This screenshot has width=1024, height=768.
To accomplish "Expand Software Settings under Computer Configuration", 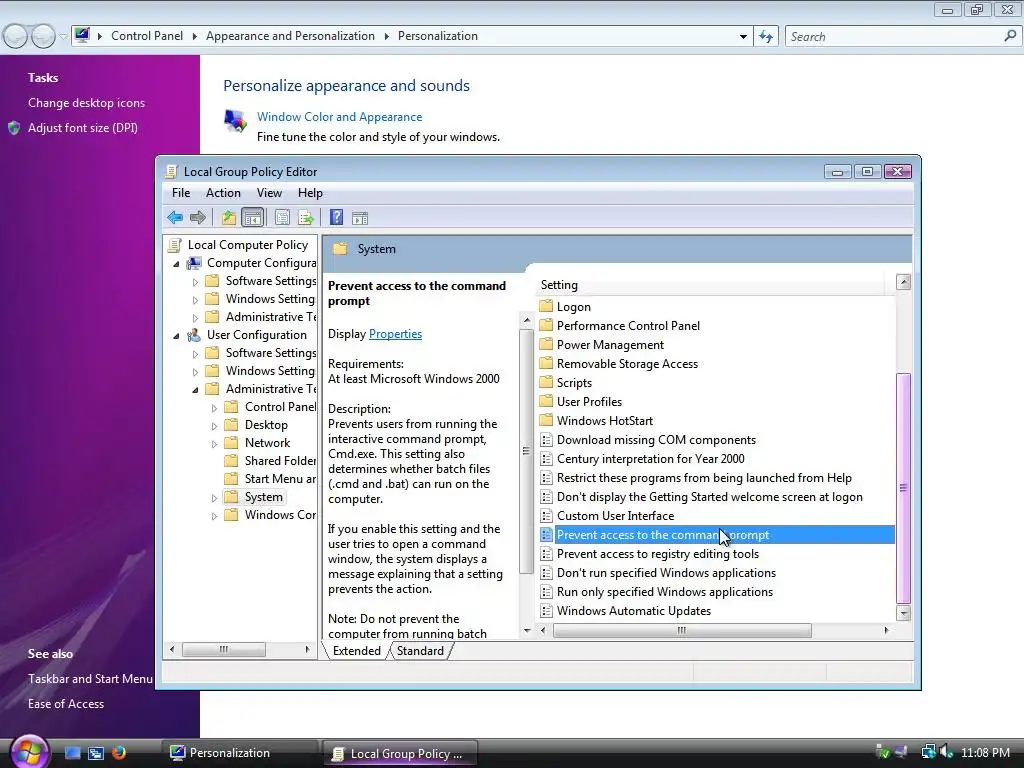I will [x=195, y=282].
